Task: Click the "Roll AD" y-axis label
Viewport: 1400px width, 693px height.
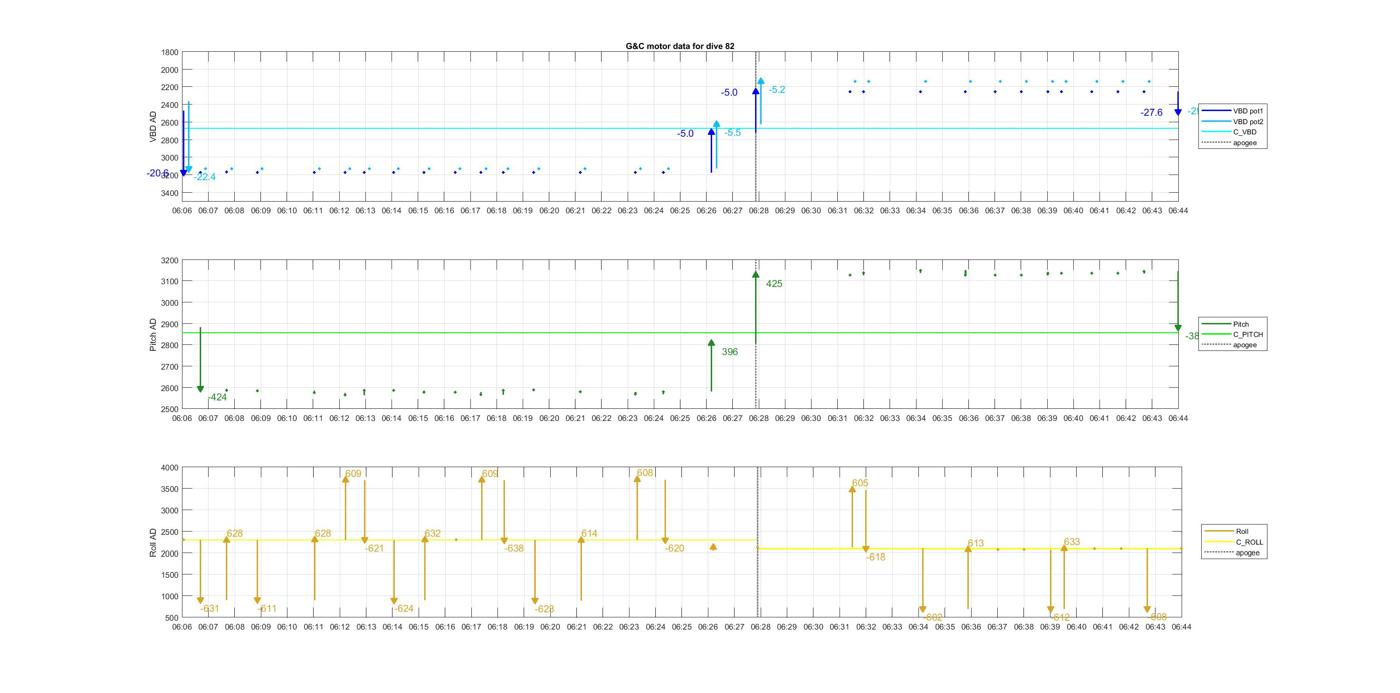Action: (154, 542)
